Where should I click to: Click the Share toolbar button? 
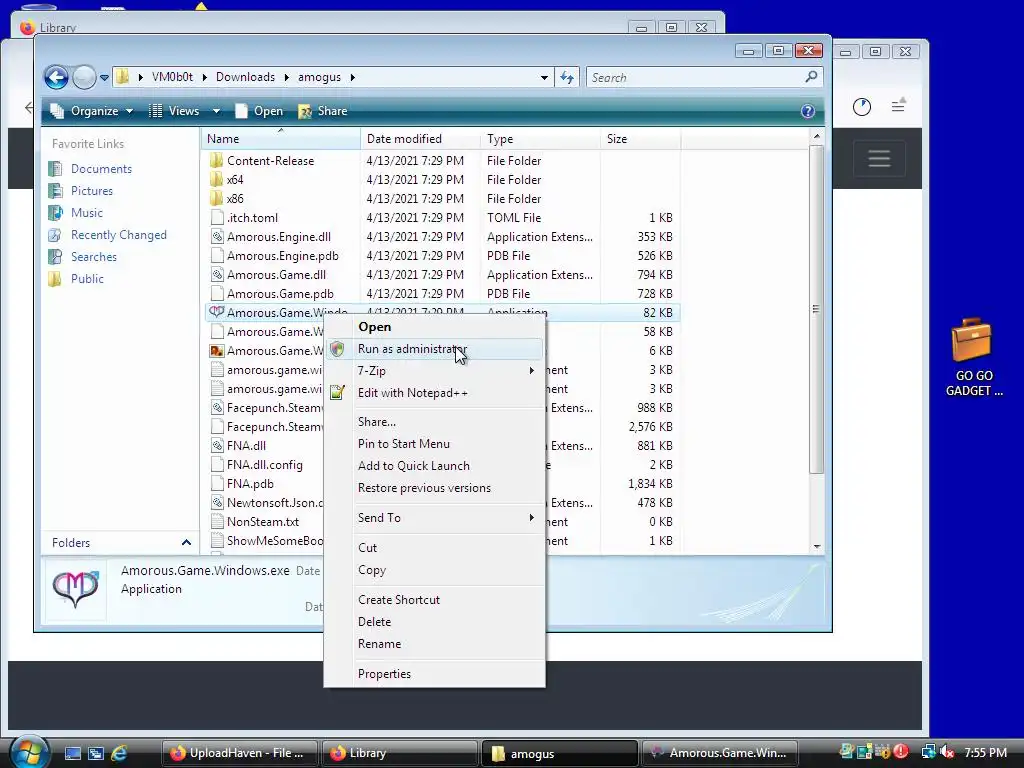[x=323, y=111]
